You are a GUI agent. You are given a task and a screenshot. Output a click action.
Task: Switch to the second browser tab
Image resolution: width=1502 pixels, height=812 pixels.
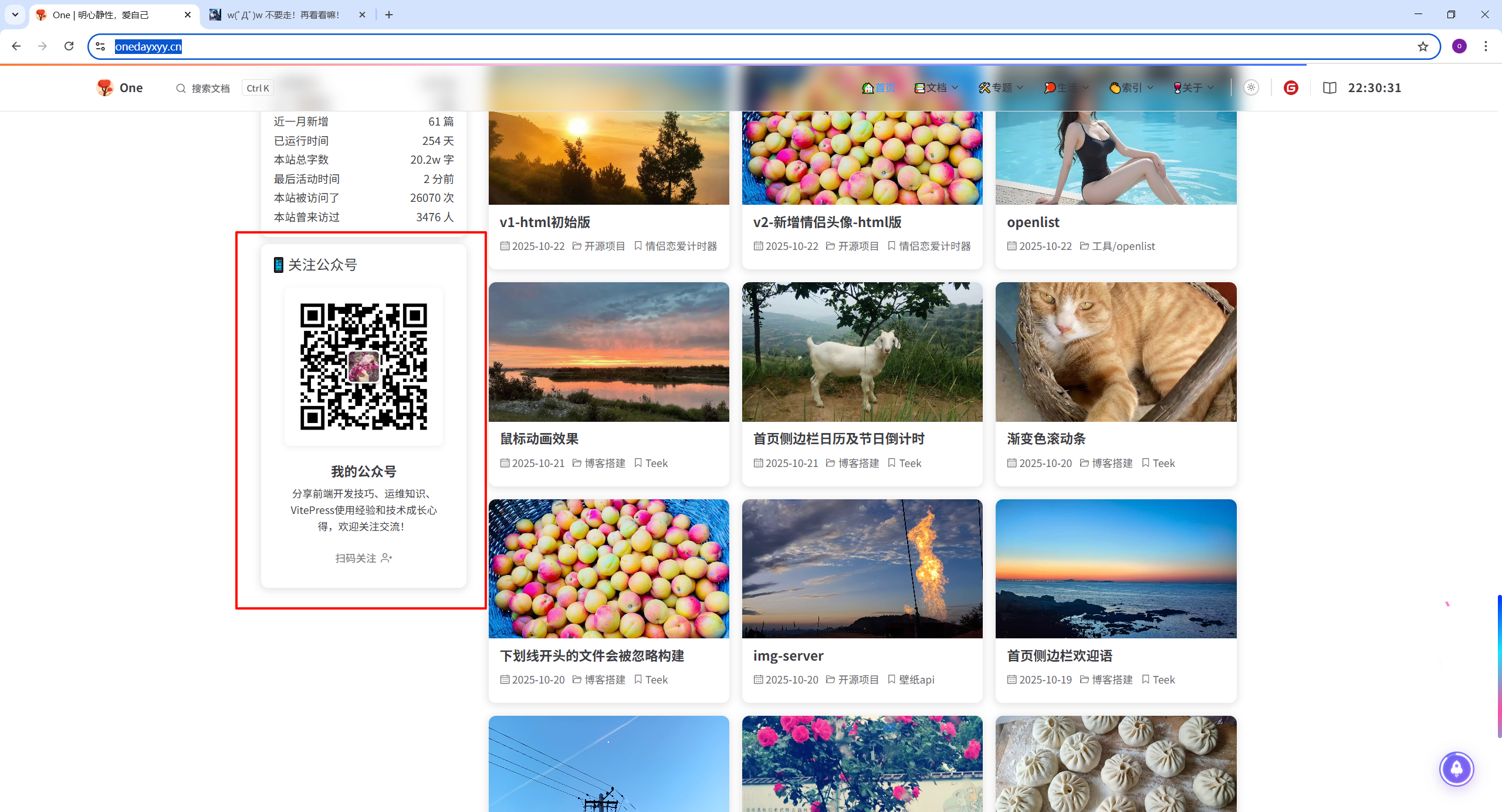[x=283, y=15]
